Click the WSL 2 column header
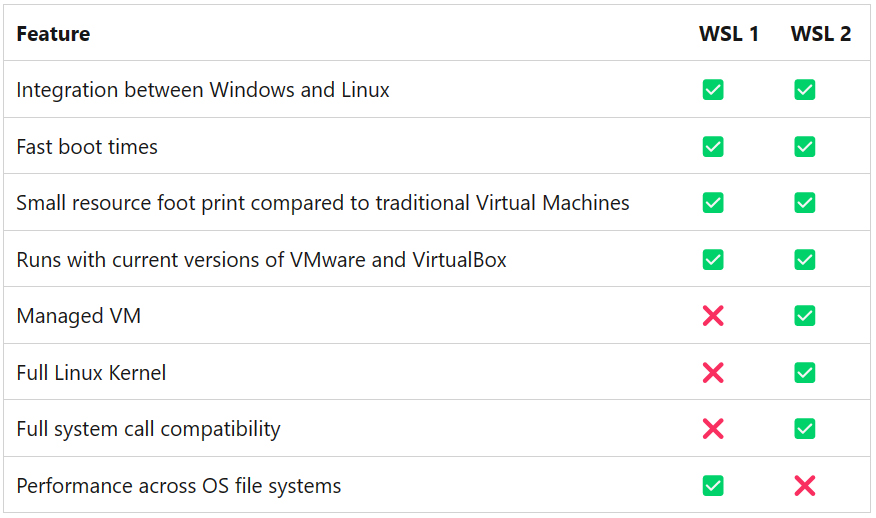876x518 pixels. point(821,34)
